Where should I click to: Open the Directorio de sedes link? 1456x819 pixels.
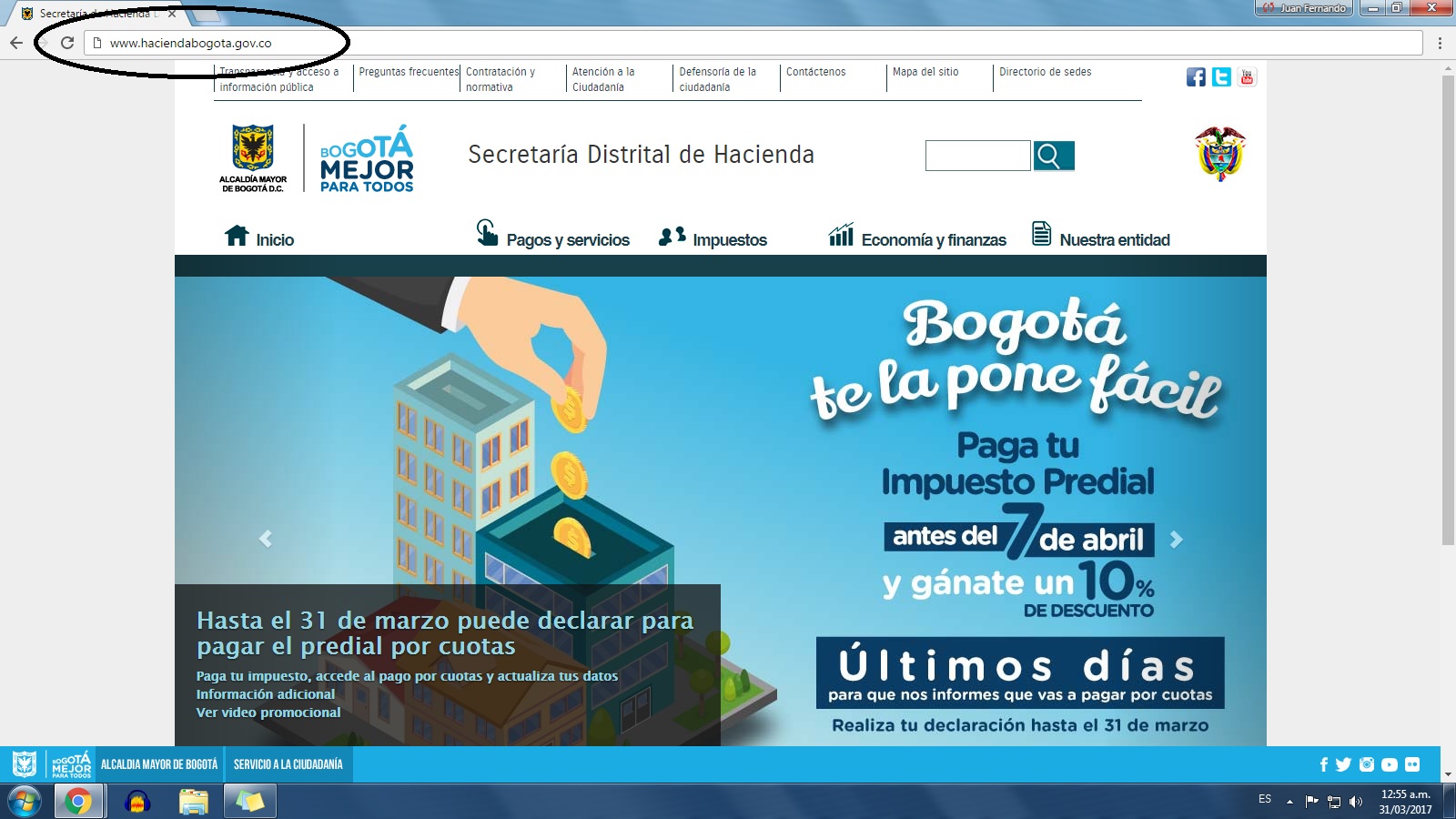pos(1045,72)
